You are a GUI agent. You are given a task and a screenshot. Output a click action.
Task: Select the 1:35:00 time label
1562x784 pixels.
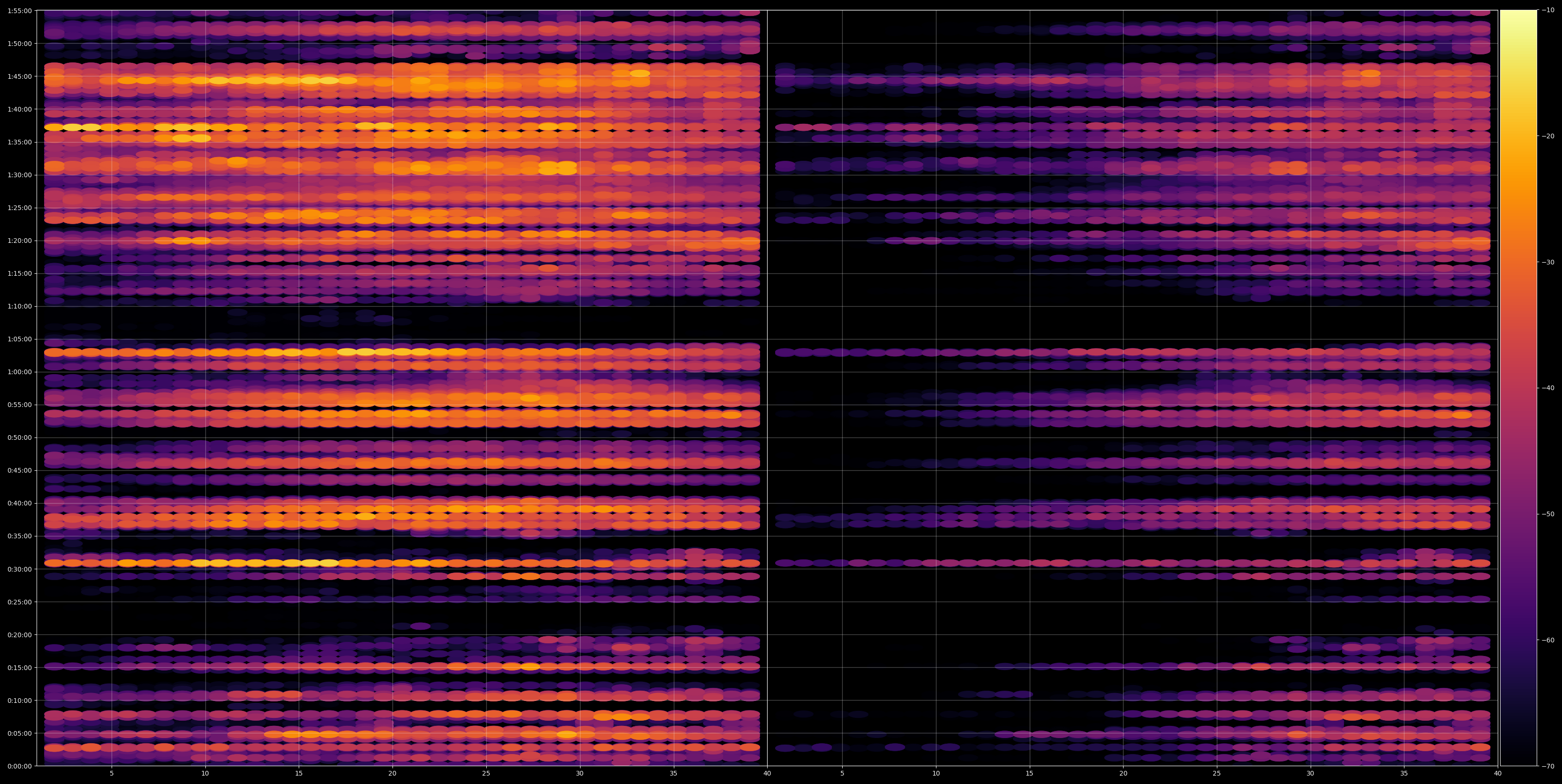pyautogui.click(x=20, y=142)
